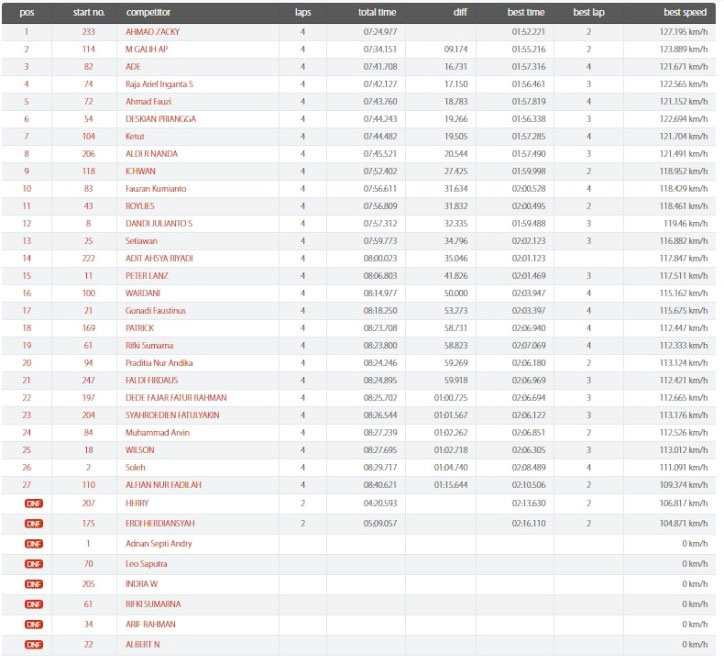Open DESKIAN PRIANGGA's competitor link
The height and width of the screenshot is (664, 724).
coord(160,119)
